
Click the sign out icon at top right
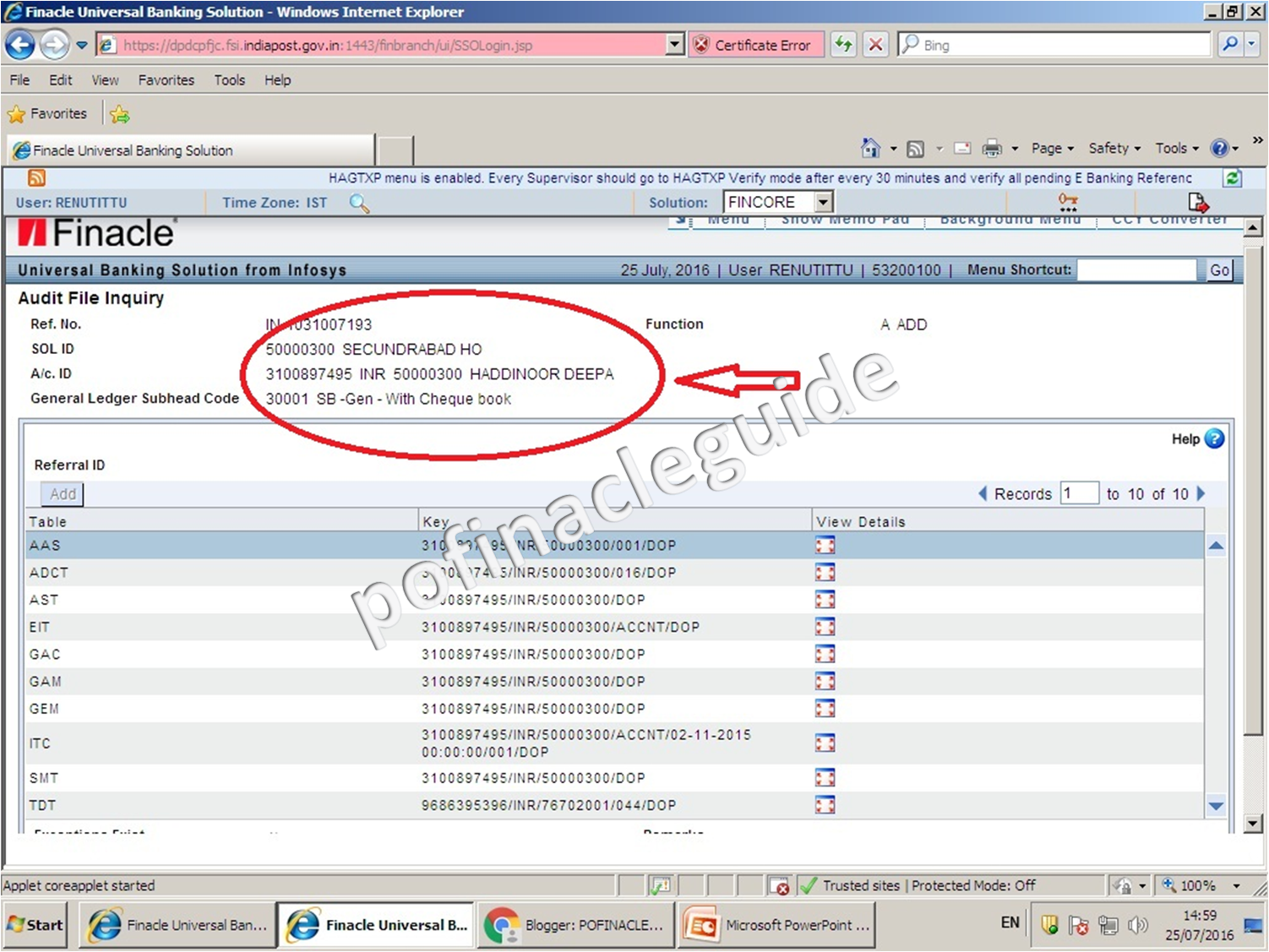tap(1198, 202)
